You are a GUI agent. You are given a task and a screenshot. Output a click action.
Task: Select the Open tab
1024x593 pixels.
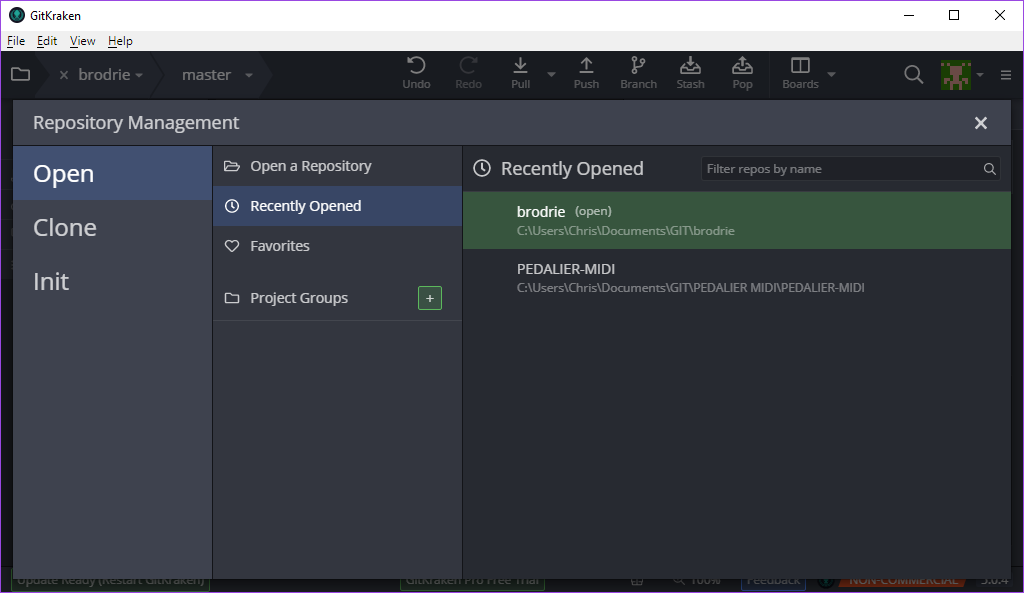[x=112, y=173]
